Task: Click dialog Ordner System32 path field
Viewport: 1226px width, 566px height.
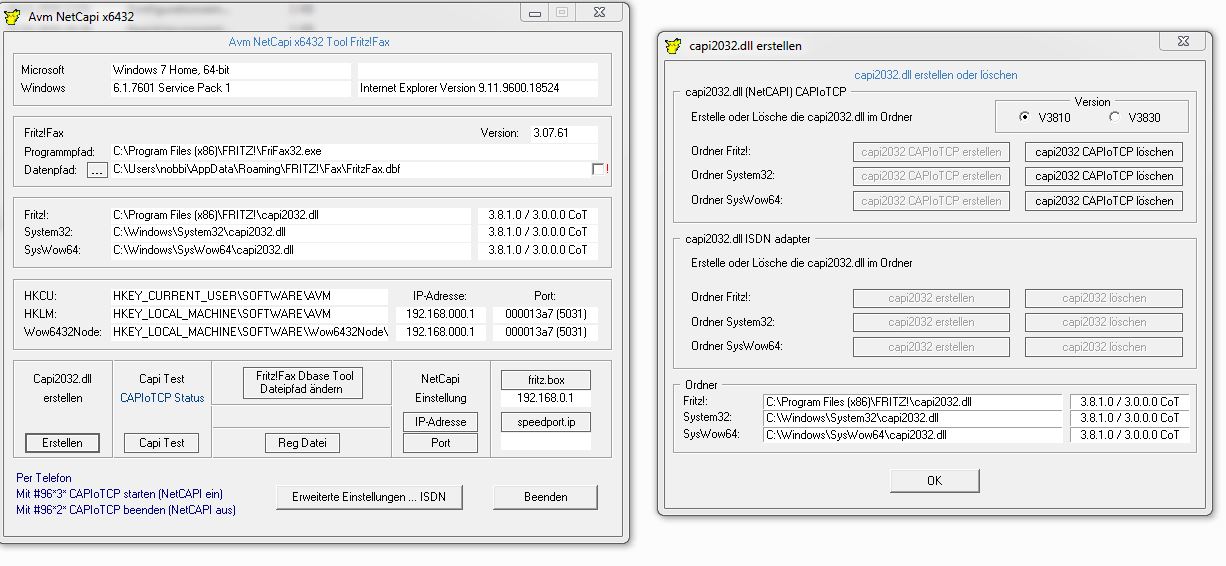Action: click(x=912, y=418)
